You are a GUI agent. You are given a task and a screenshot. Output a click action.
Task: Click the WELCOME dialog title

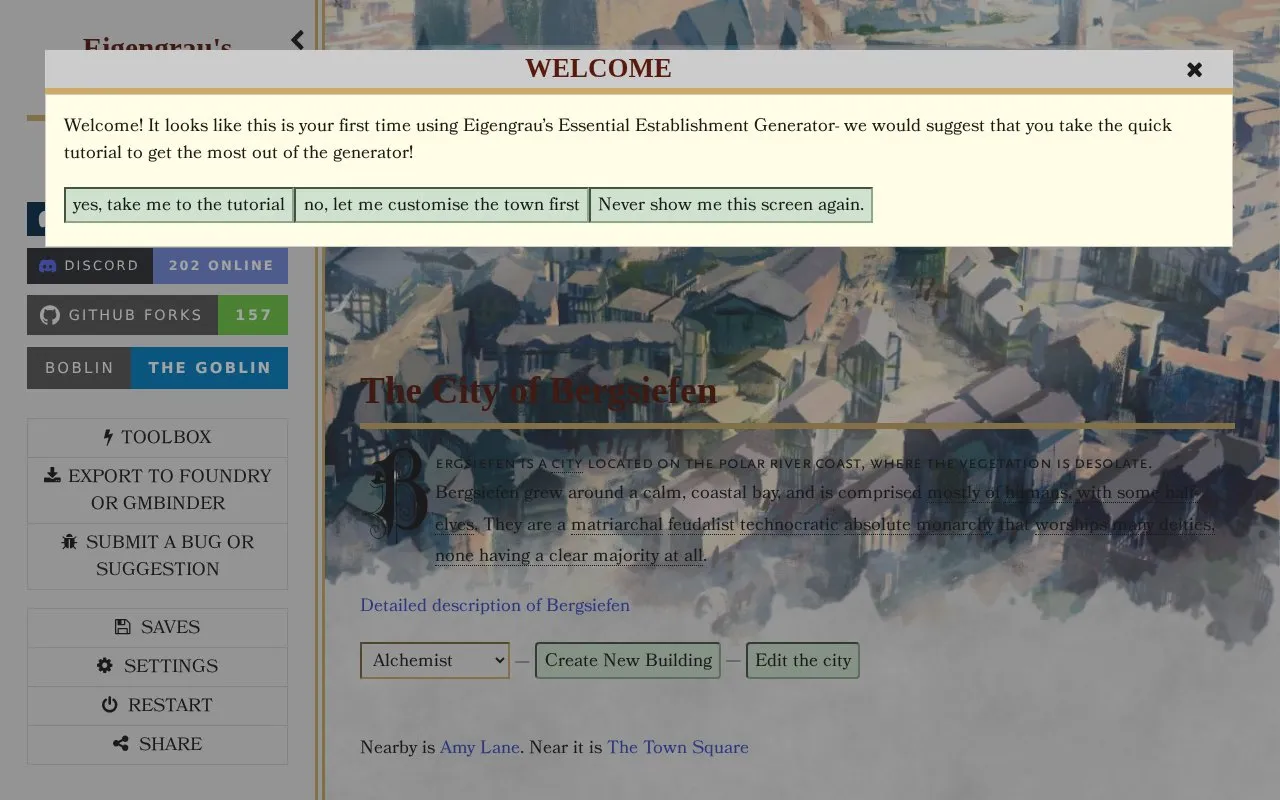pos(598,68)
